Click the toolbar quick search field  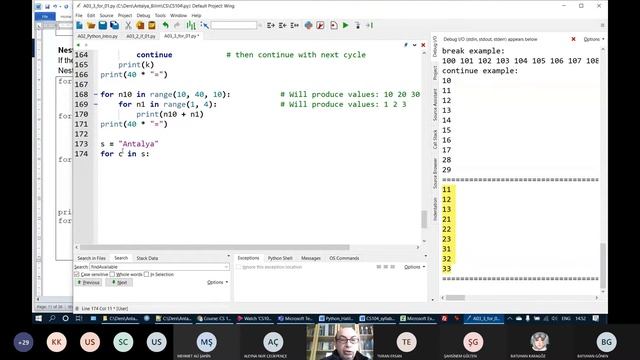(x=234, y=25)
